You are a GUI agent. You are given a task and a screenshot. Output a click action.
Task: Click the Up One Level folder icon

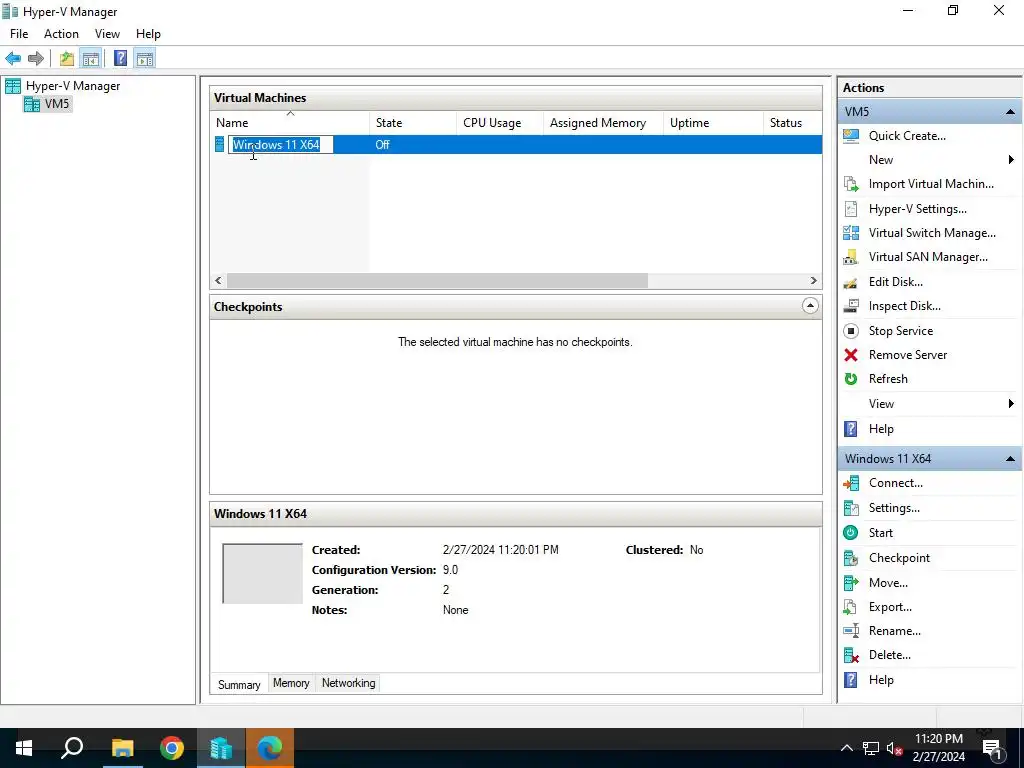(x=67, y=59)
